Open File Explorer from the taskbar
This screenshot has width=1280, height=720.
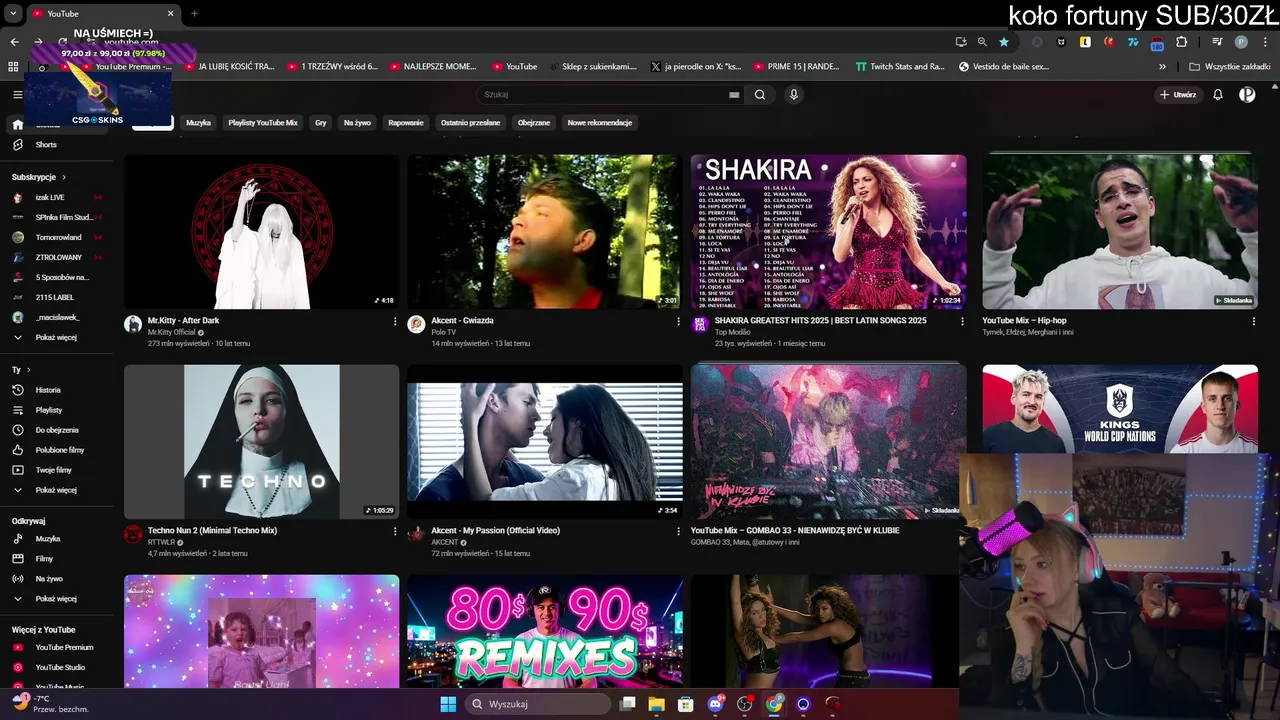[656, 704]
